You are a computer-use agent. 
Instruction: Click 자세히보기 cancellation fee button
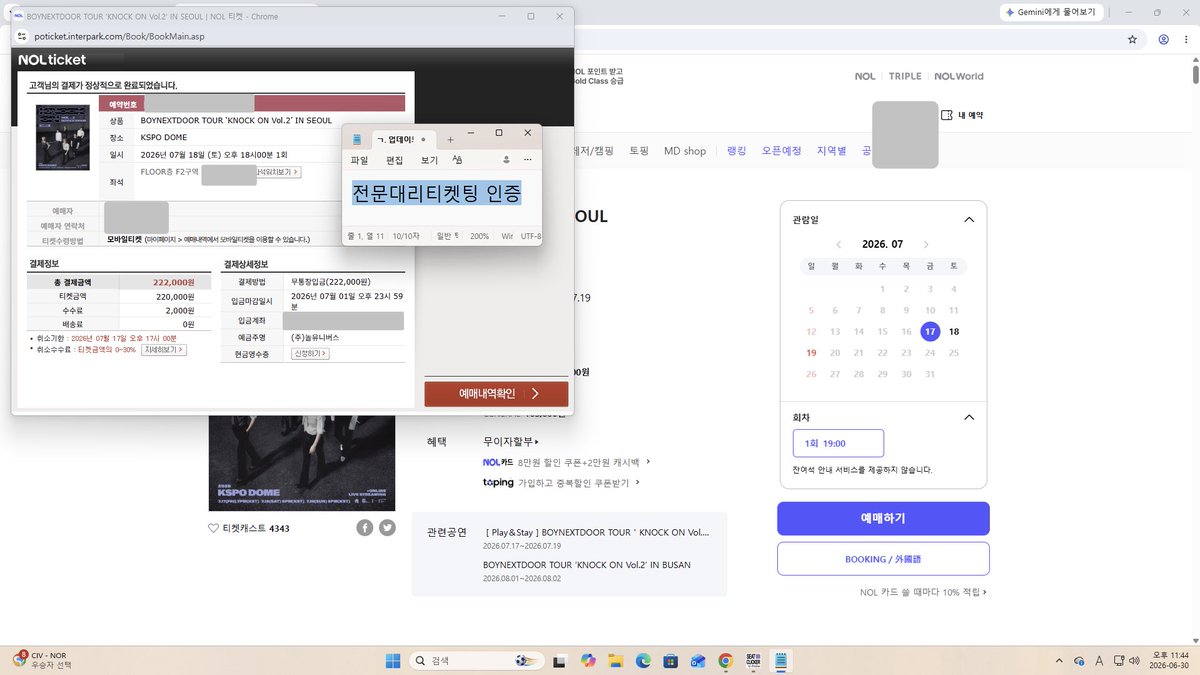tap(165, 350)
